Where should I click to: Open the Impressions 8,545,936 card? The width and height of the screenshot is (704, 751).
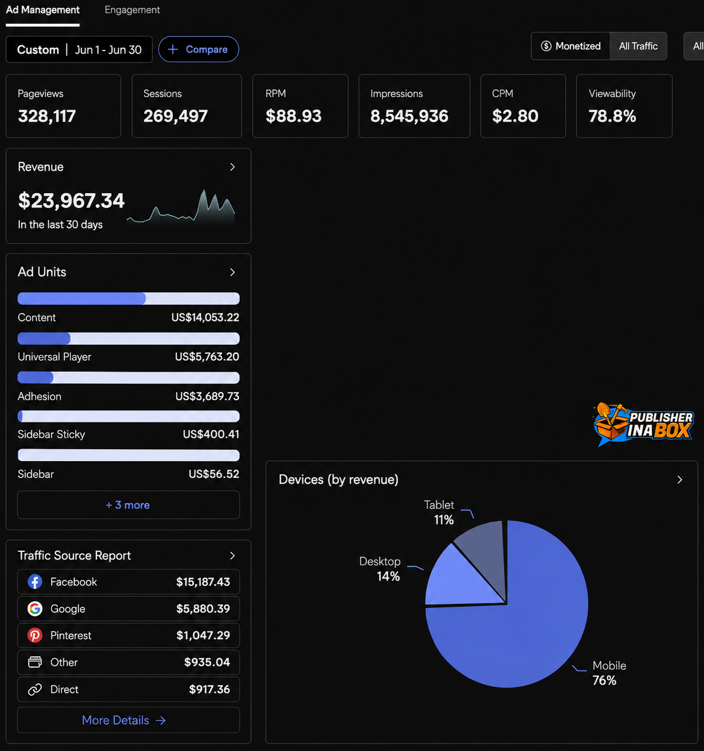click(414, 106)
